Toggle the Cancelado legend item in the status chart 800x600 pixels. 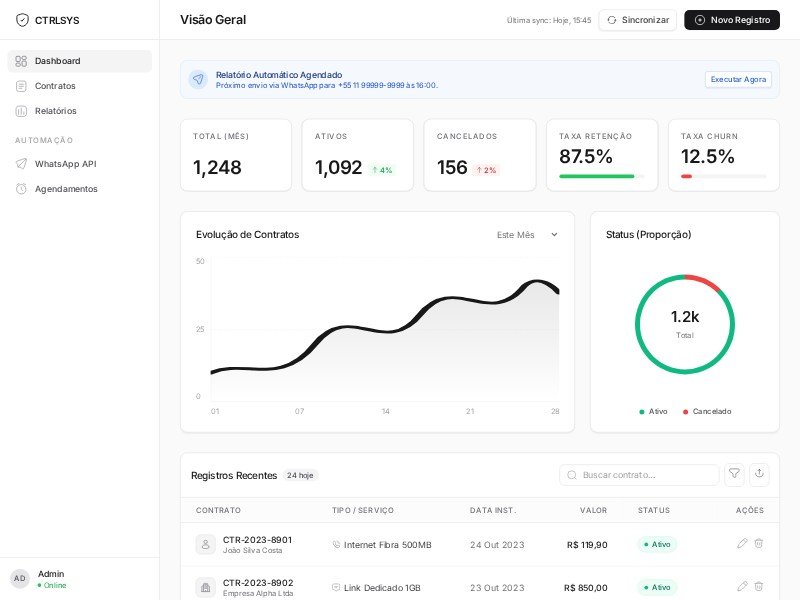coord(707,412)
